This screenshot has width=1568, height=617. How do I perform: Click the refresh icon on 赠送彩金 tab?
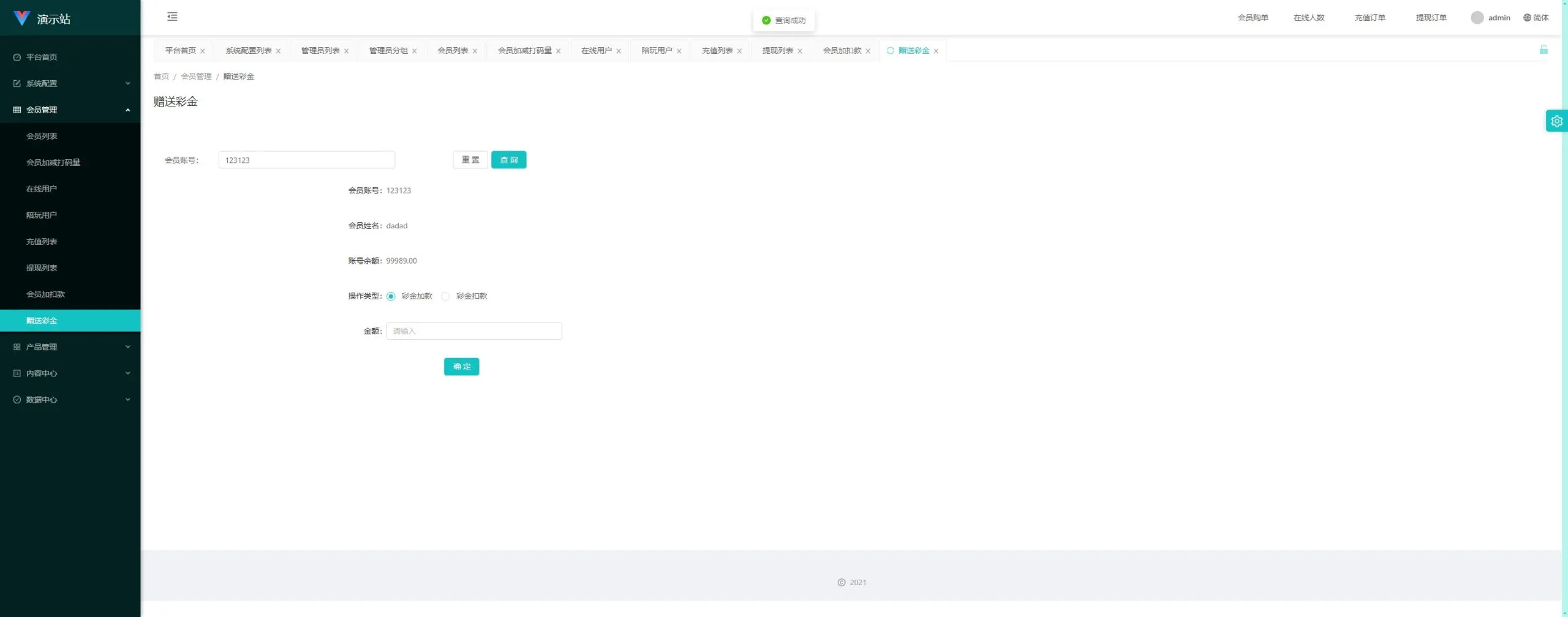point(890,50)
